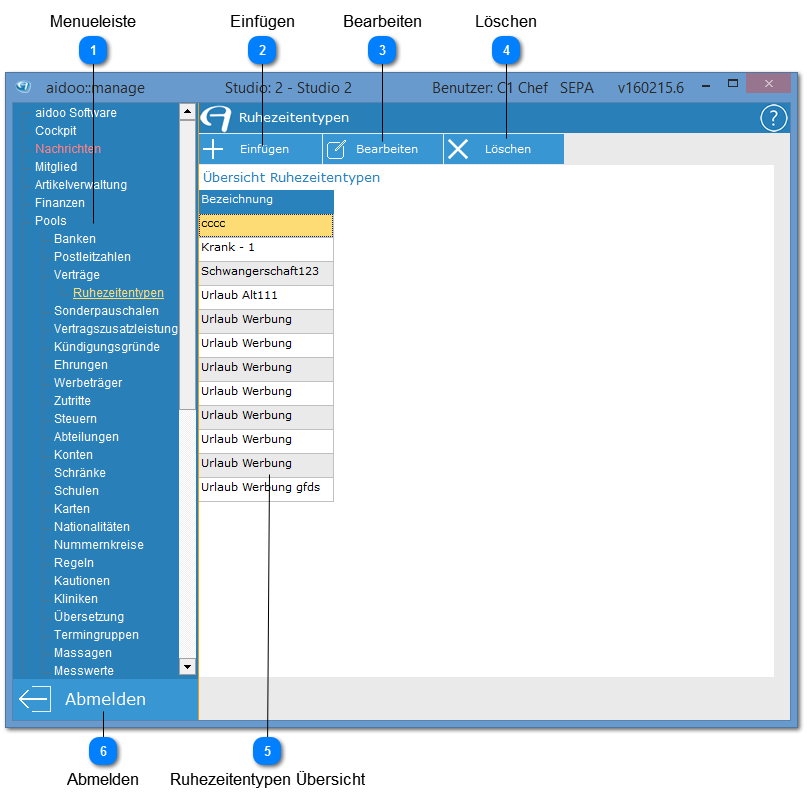807x805 pixels.
Task: Open the Mitglied menu entry
Action: (56, 167)
